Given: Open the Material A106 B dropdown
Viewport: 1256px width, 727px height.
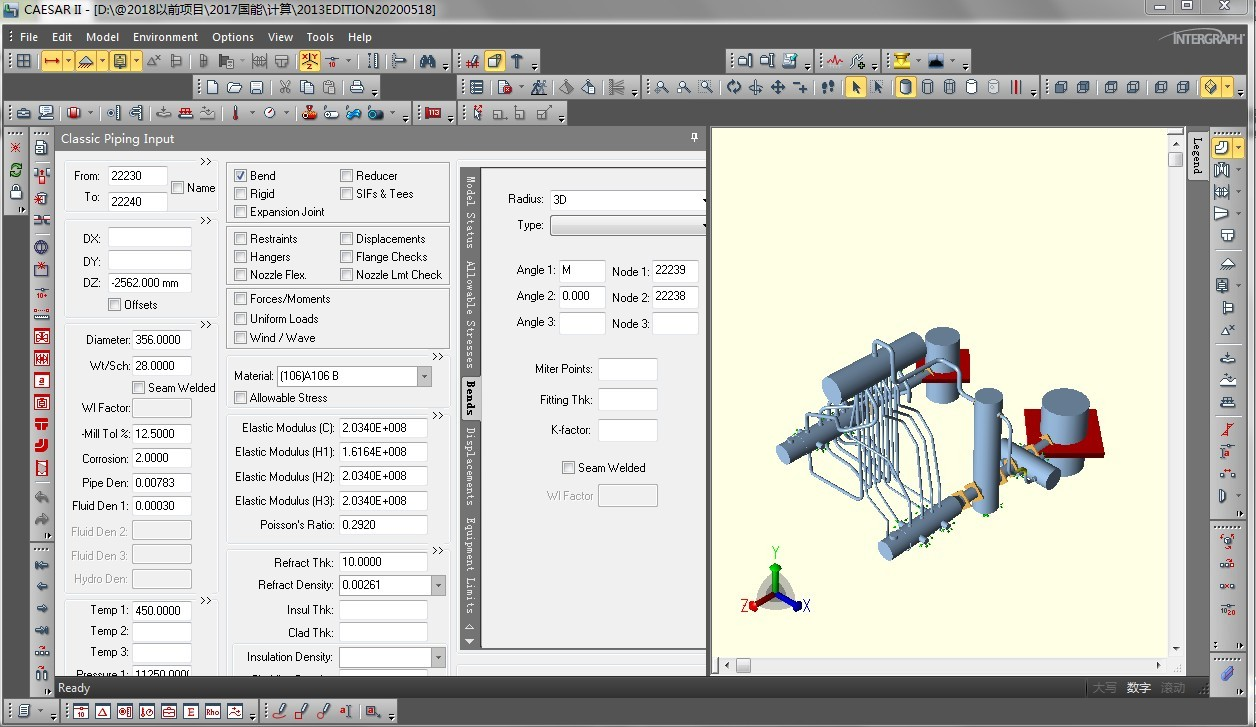Looking at the screenshot, I should (x=424, y=376).
